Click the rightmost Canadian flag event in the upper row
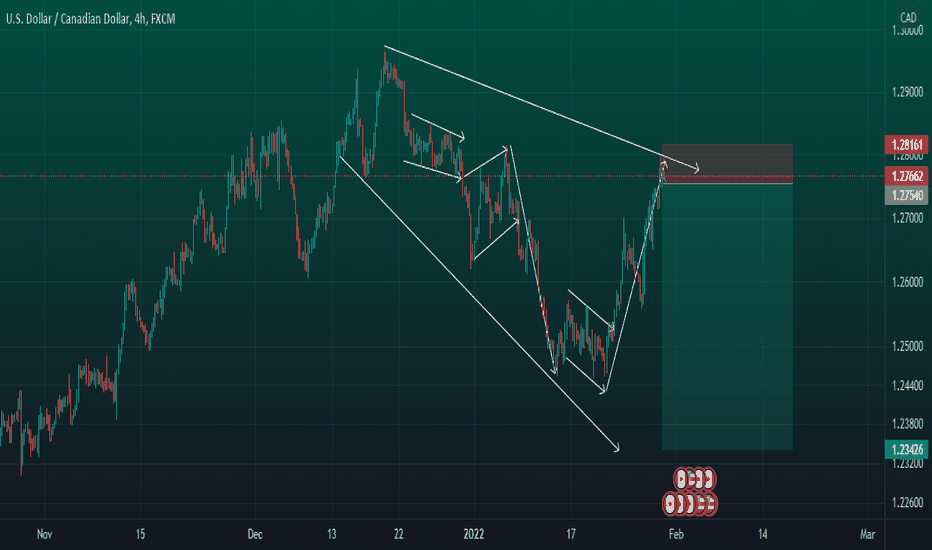 click(x=709, y=479)
